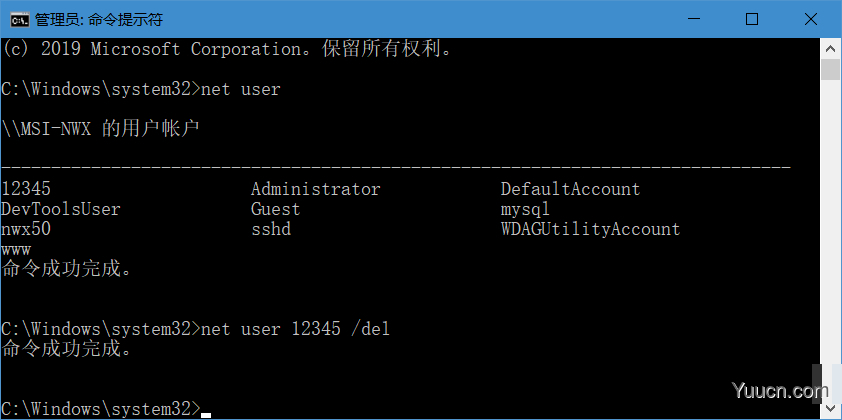Click the DefaultAccount entry in the output

pyautogui.click(x=570, y=189)
